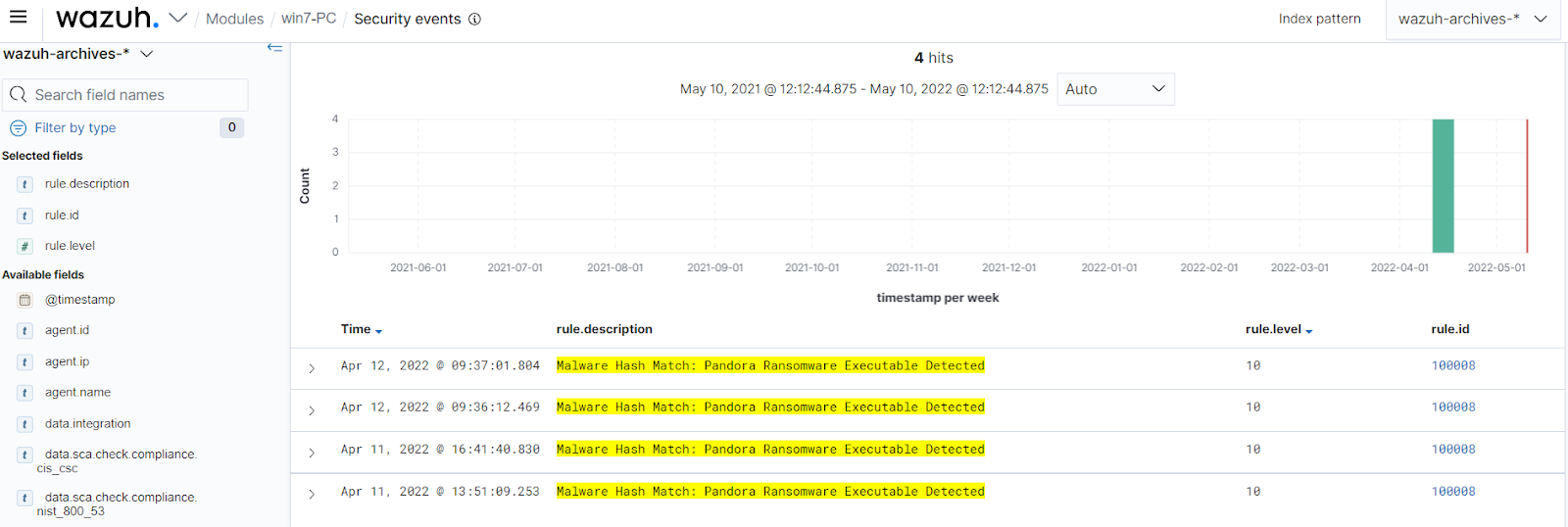Viewport: 1568px width, 527px height.
Task: Select agent.ip available field
Action: pos(67,361)
